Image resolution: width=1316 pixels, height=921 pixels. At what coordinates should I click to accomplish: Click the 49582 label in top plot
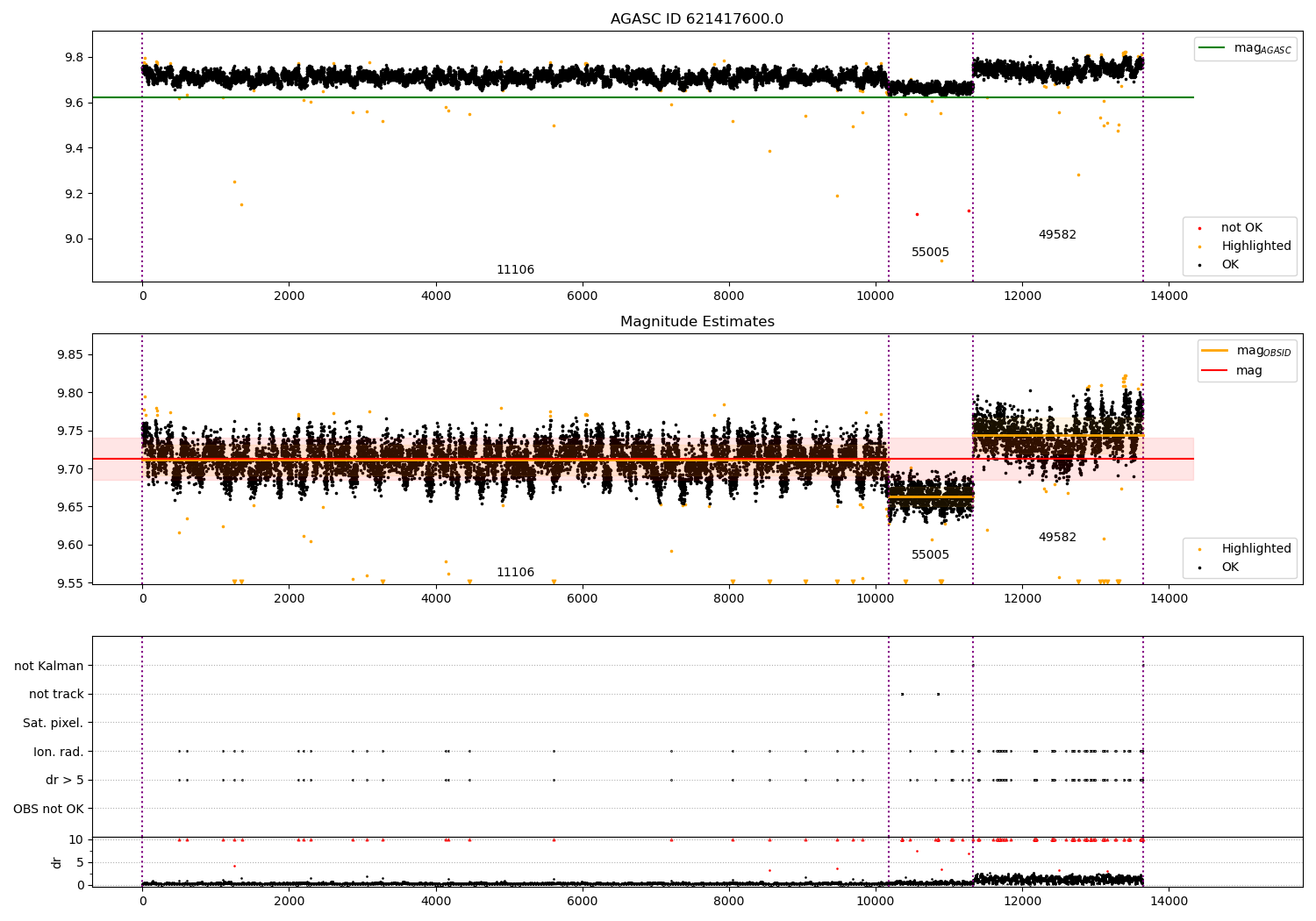tap(1057, 235)
